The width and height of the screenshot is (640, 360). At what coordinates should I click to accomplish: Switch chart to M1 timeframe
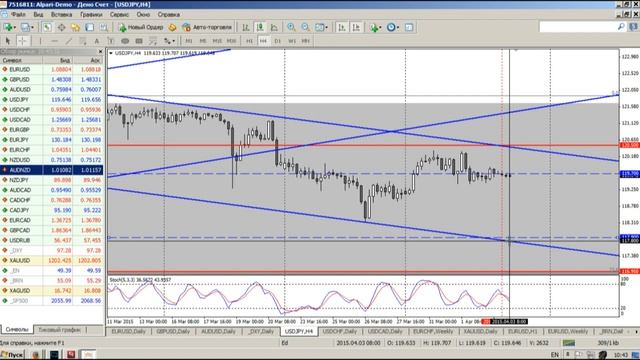(x=189, y=41)
